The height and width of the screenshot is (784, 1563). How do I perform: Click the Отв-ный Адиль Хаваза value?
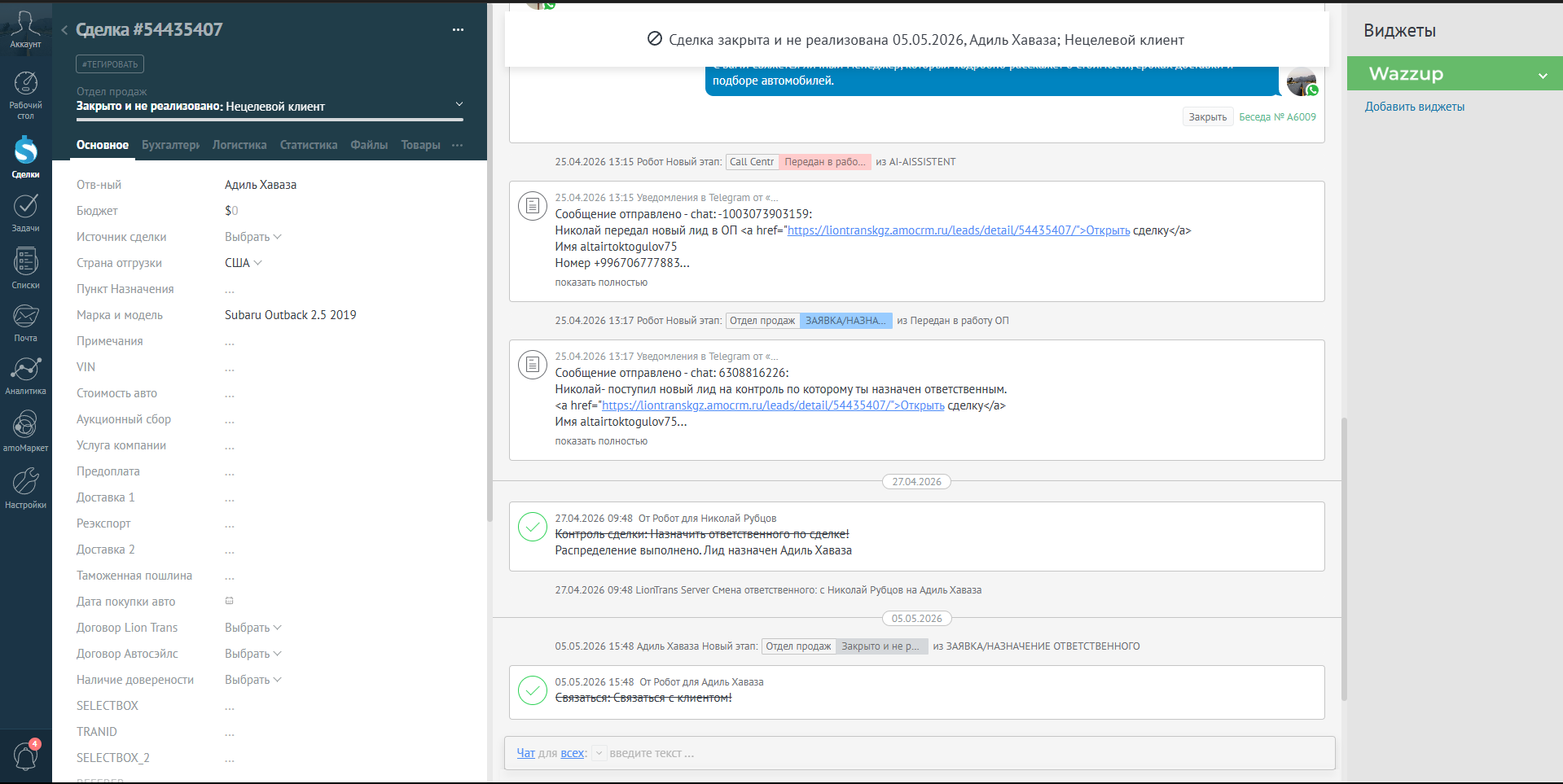pos(261,185)
